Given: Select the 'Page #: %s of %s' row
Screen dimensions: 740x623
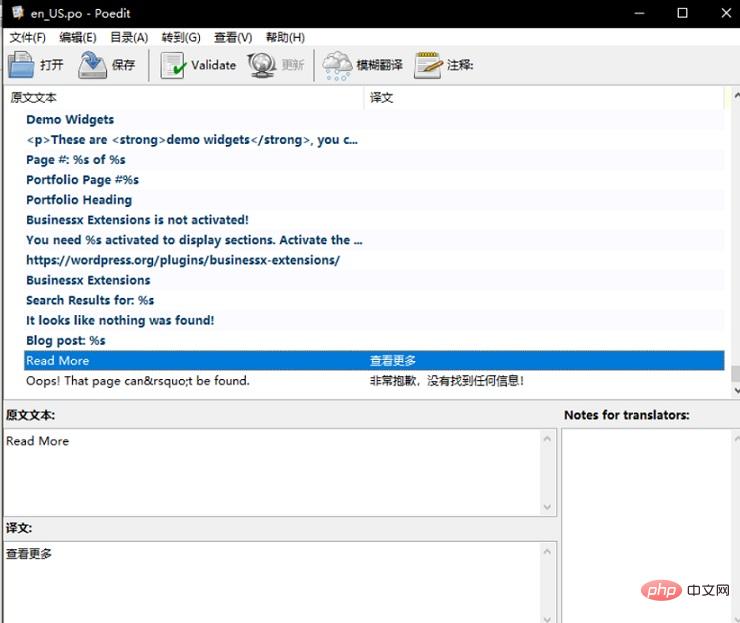Looking at the screenshot, I should [x=374, y=160].
